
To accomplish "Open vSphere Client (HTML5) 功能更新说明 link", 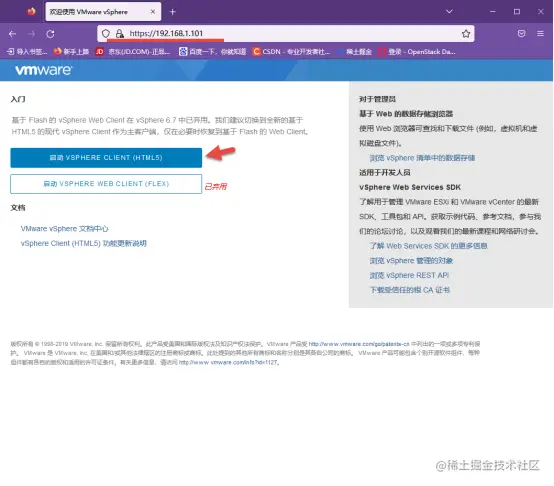I will pos(83,243).
